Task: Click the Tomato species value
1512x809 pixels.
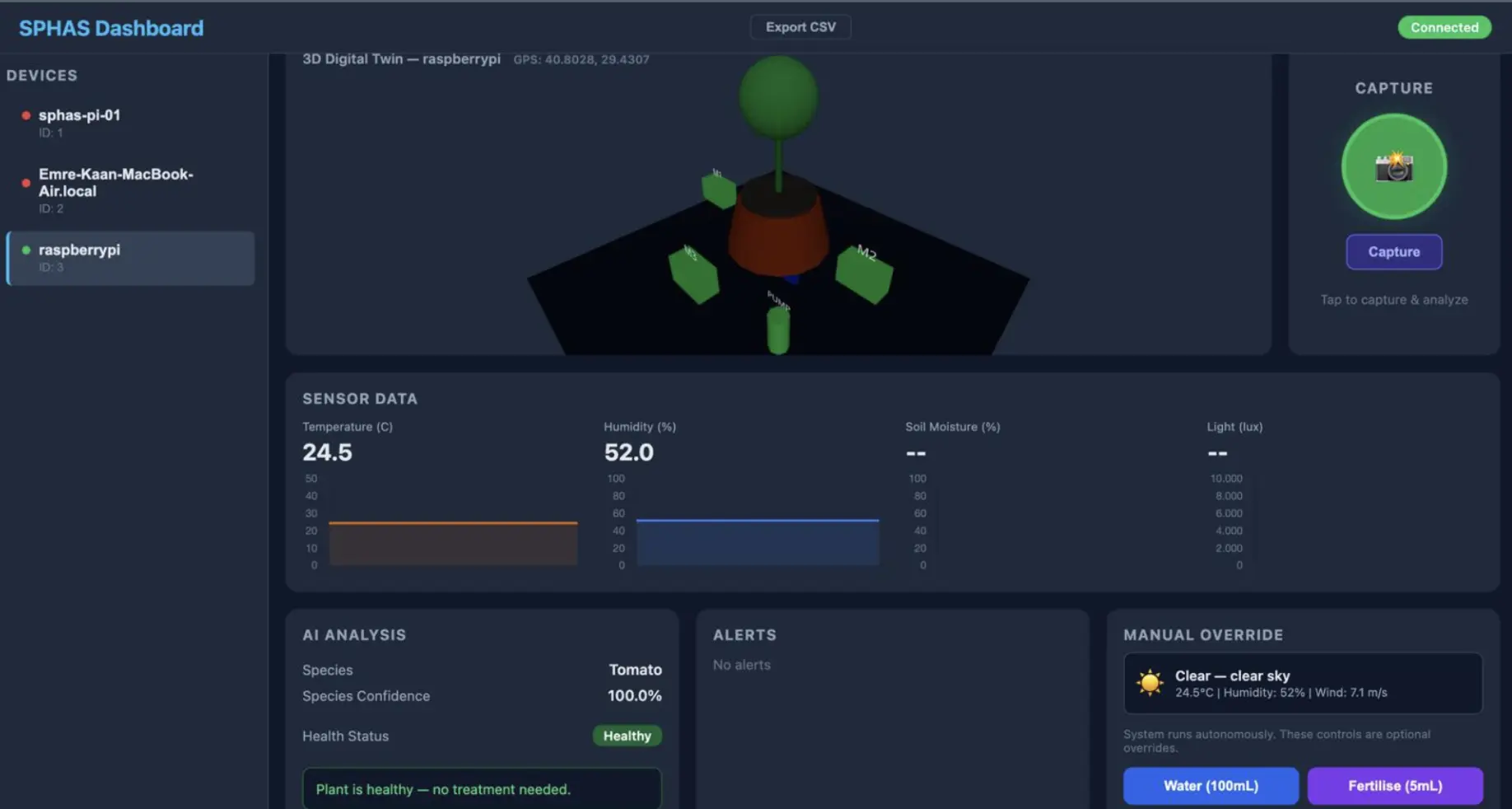Action: pyautogui.click(x=635, y=670)
